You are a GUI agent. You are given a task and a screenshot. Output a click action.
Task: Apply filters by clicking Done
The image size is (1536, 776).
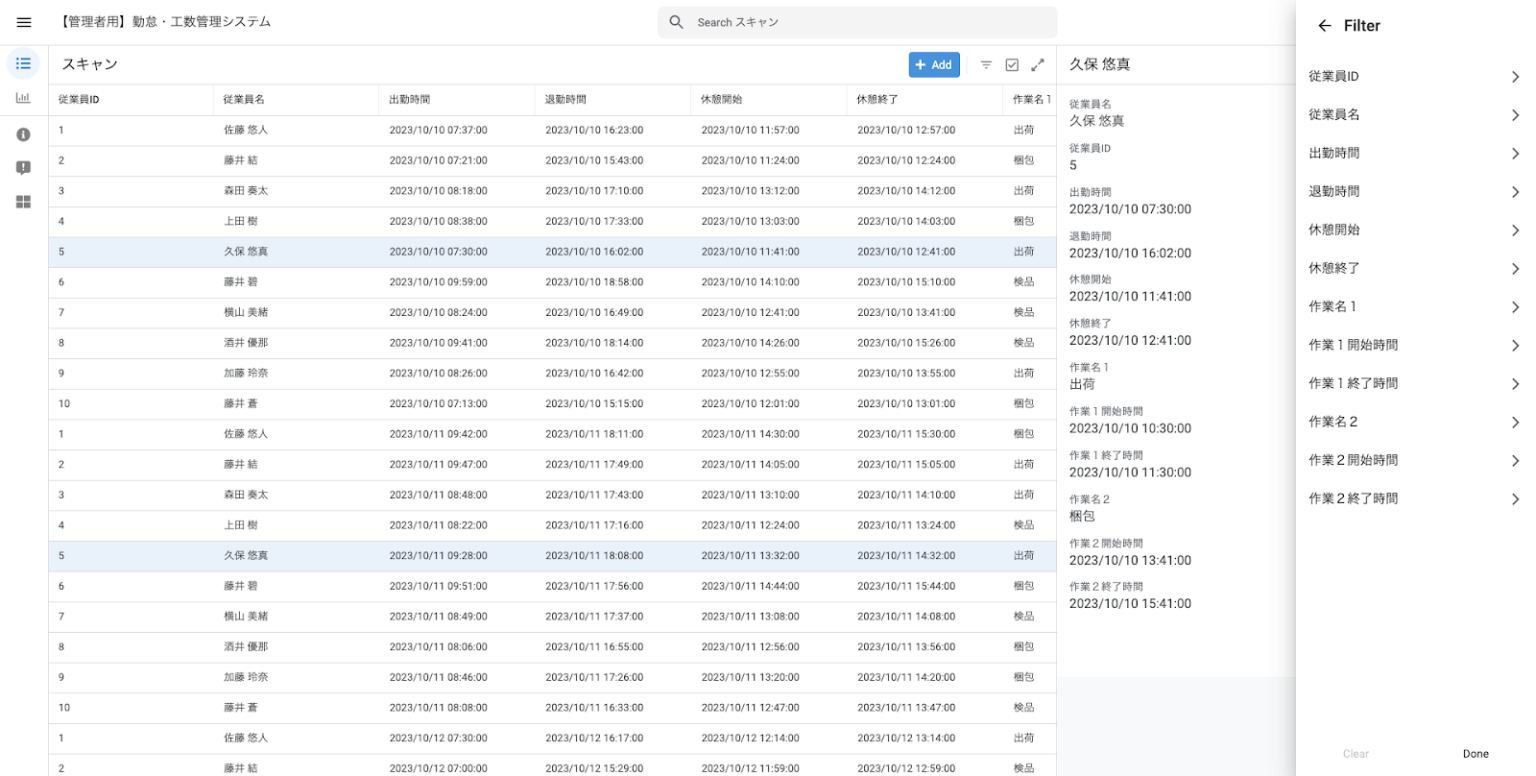[1475, 753]
